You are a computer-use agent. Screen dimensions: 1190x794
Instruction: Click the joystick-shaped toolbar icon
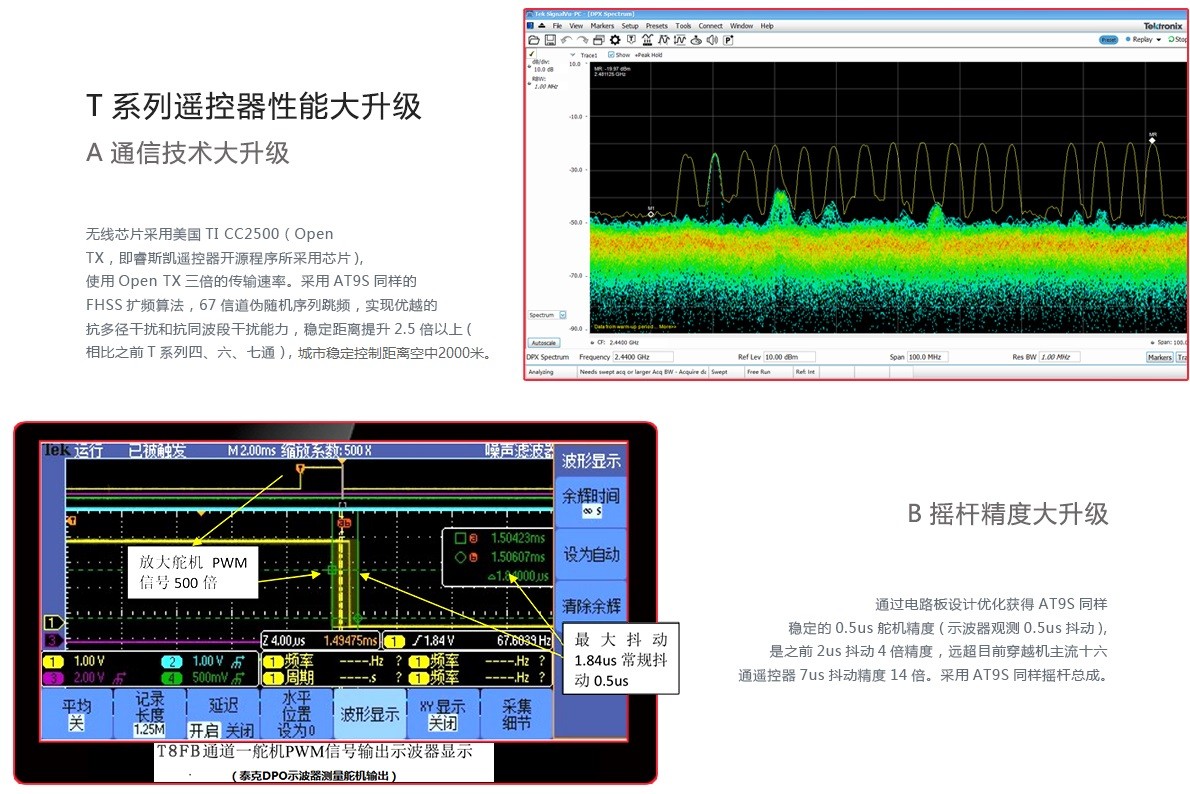click(696, 41)
